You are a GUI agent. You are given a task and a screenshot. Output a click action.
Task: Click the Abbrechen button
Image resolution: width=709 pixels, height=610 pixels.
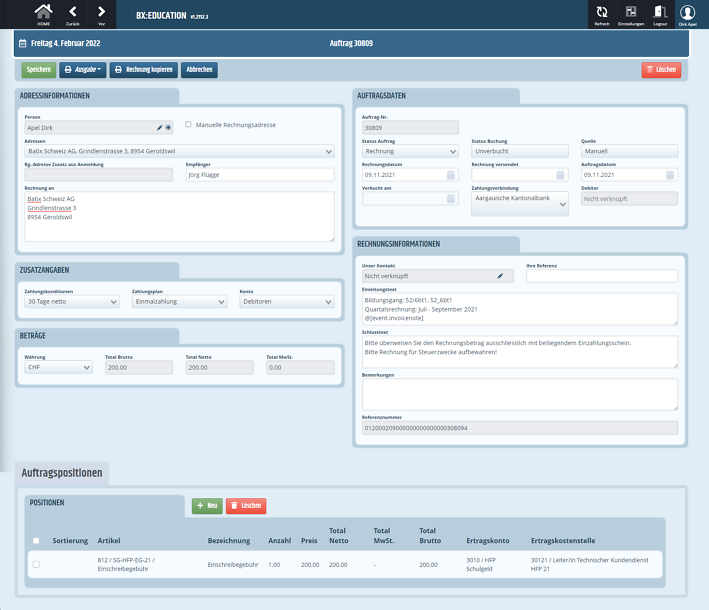pyautogui.click(x=199, y=70)
